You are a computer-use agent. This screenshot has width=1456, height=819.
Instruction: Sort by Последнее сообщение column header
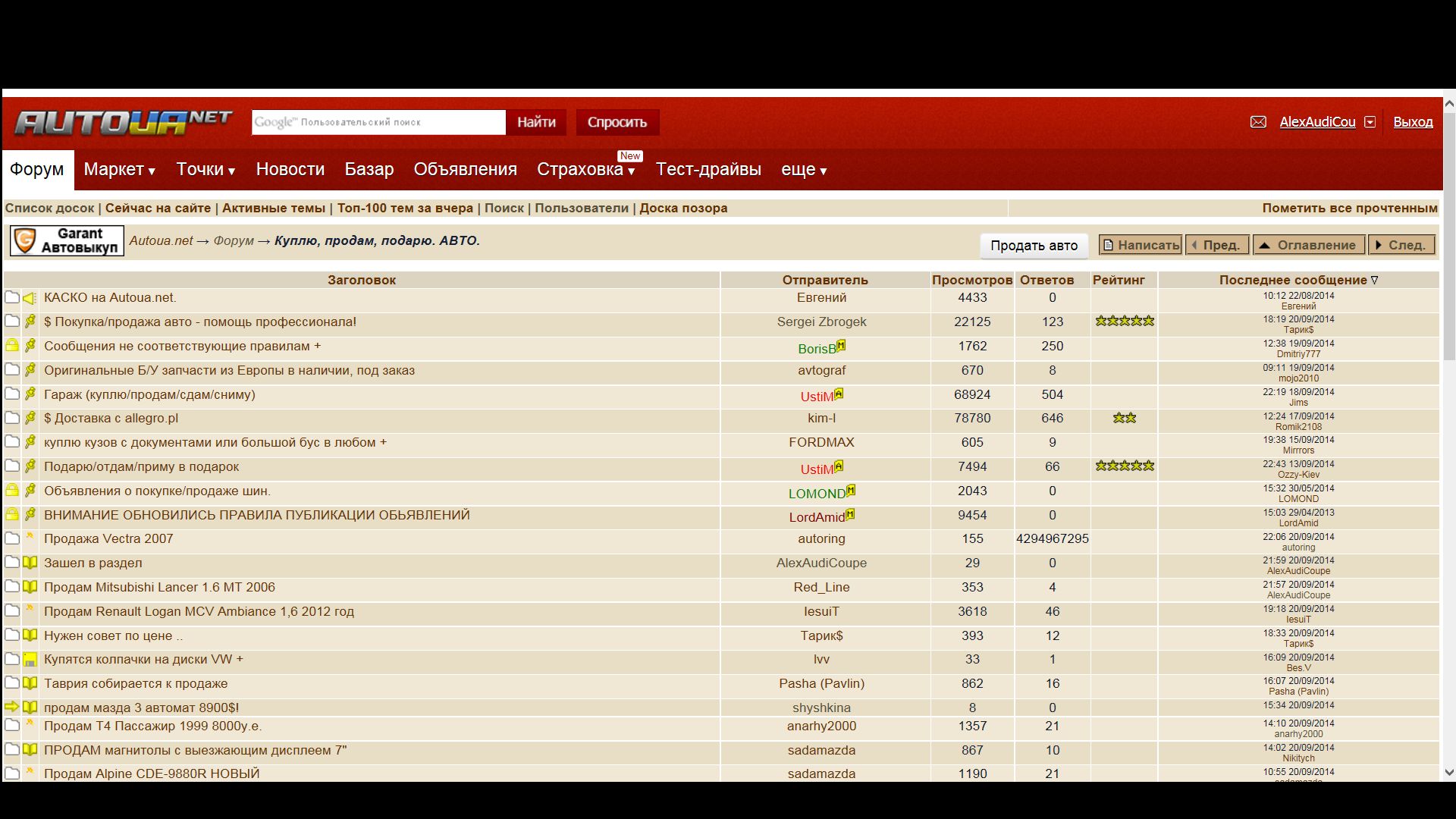[1298, 280]
